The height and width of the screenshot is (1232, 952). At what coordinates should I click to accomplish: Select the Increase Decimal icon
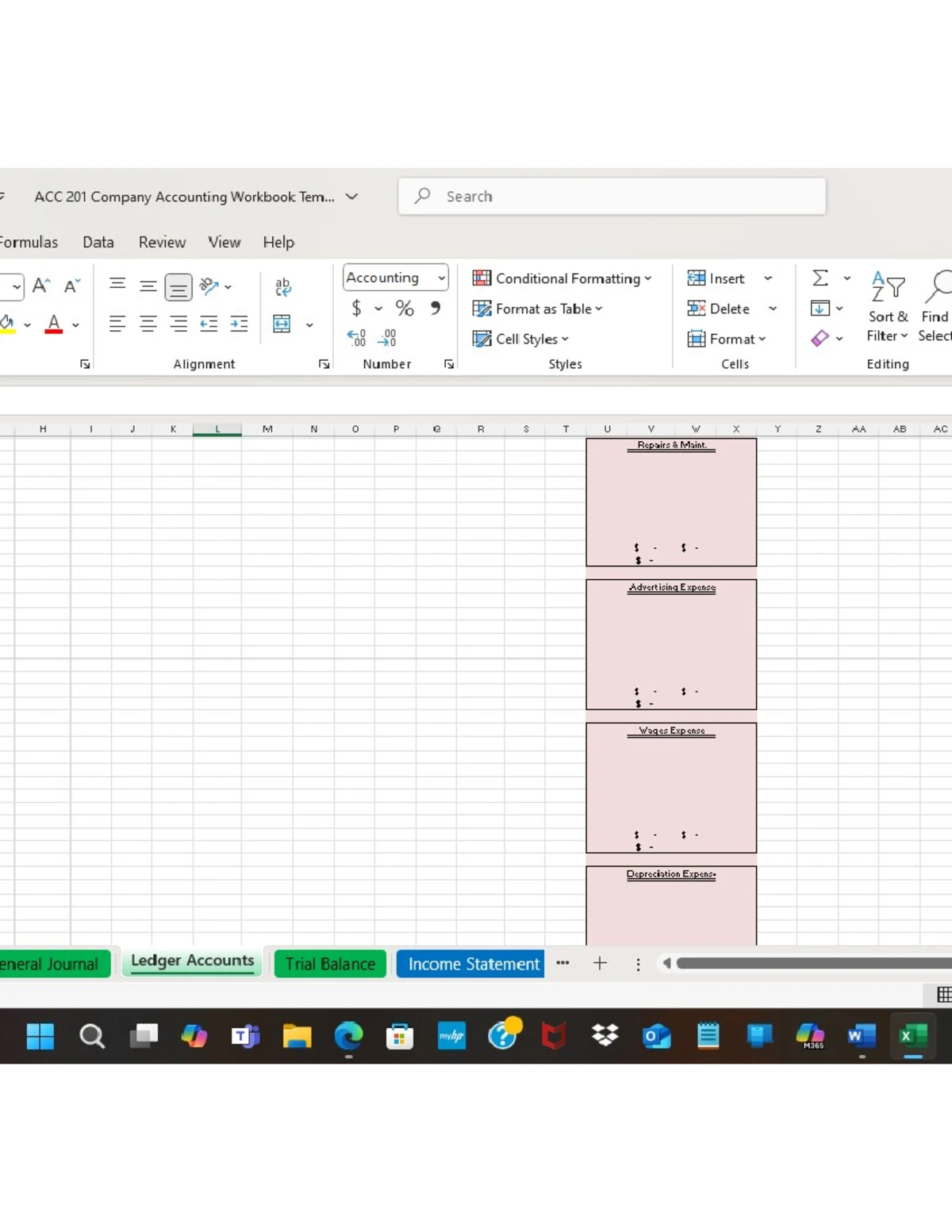(x=358, y=336)
